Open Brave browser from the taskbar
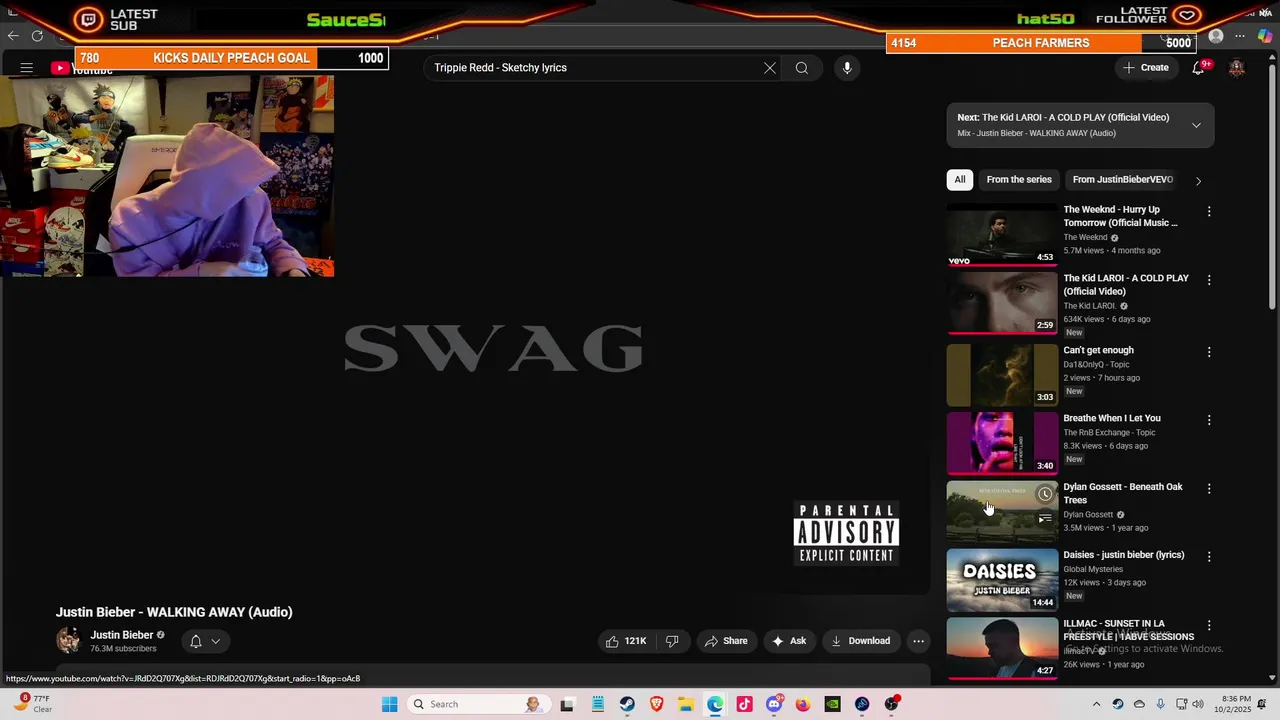1280x720 pixels. pyautogui.click(x=656, y=704)
